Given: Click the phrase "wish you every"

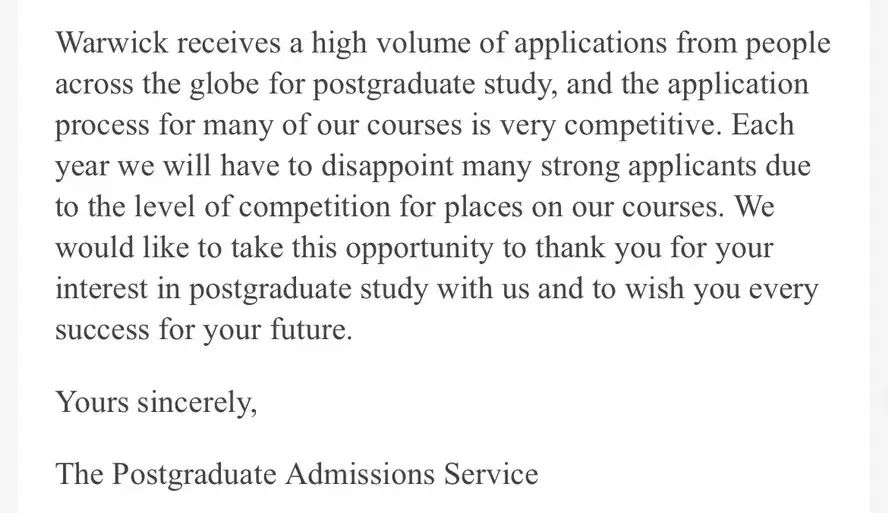Looking at the screenshot, I should coord(722,289).
